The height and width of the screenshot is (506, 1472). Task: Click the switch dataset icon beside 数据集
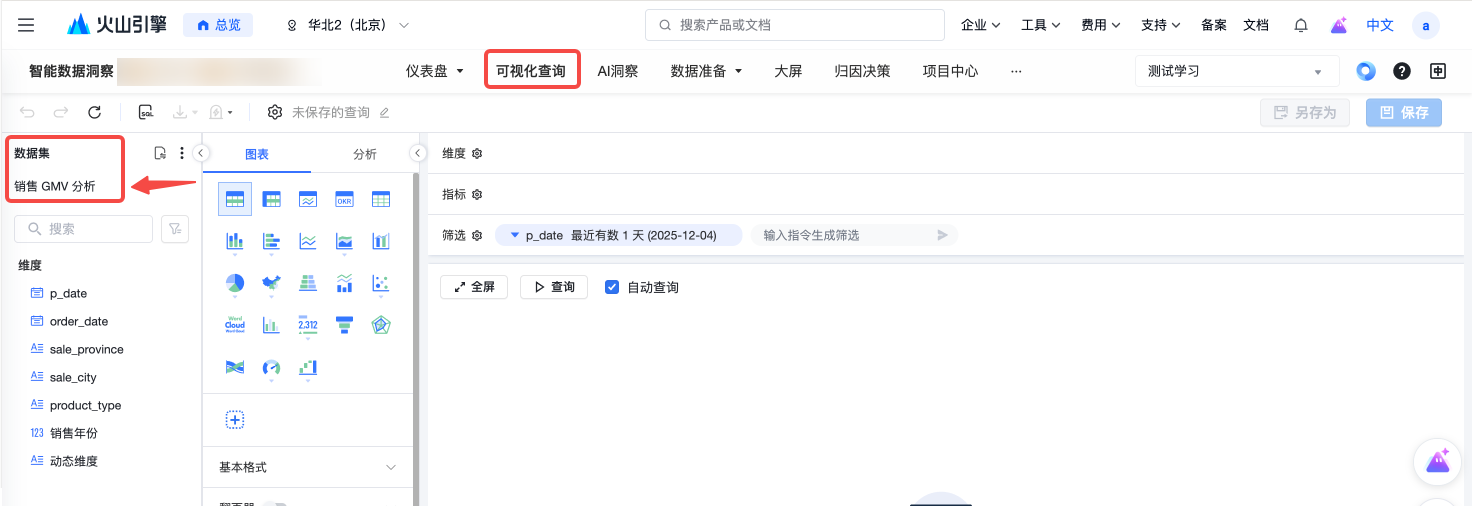click(160, 153)
